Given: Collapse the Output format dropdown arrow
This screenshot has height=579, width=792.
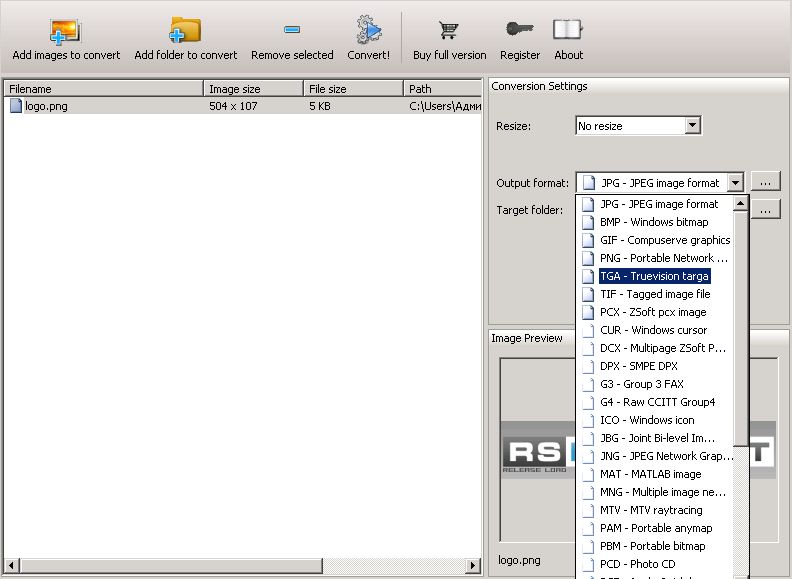Looking at the screenshot, I should (735, 183).
